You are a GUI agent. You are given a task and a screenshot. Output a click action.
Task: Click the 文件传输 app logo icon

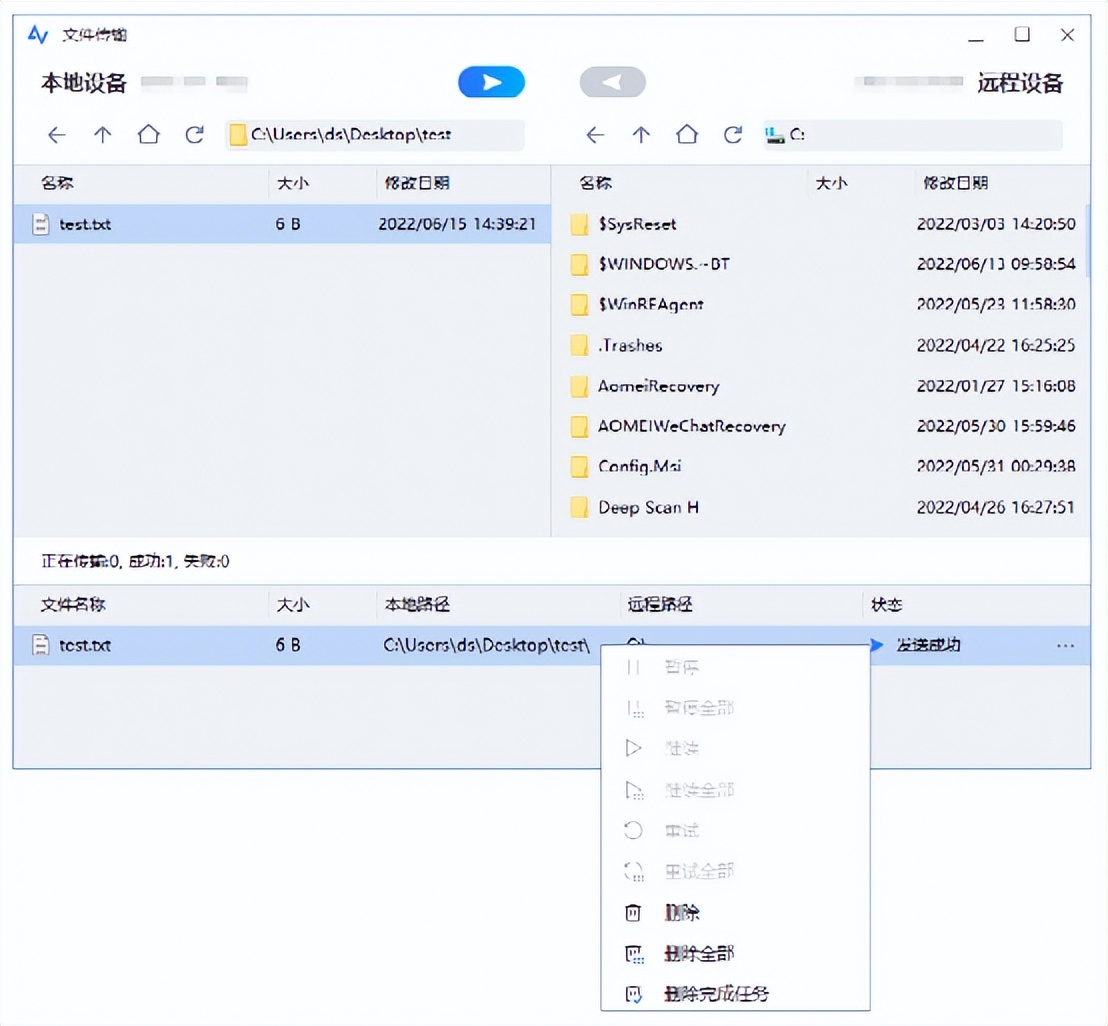click(x=38, y=33)
